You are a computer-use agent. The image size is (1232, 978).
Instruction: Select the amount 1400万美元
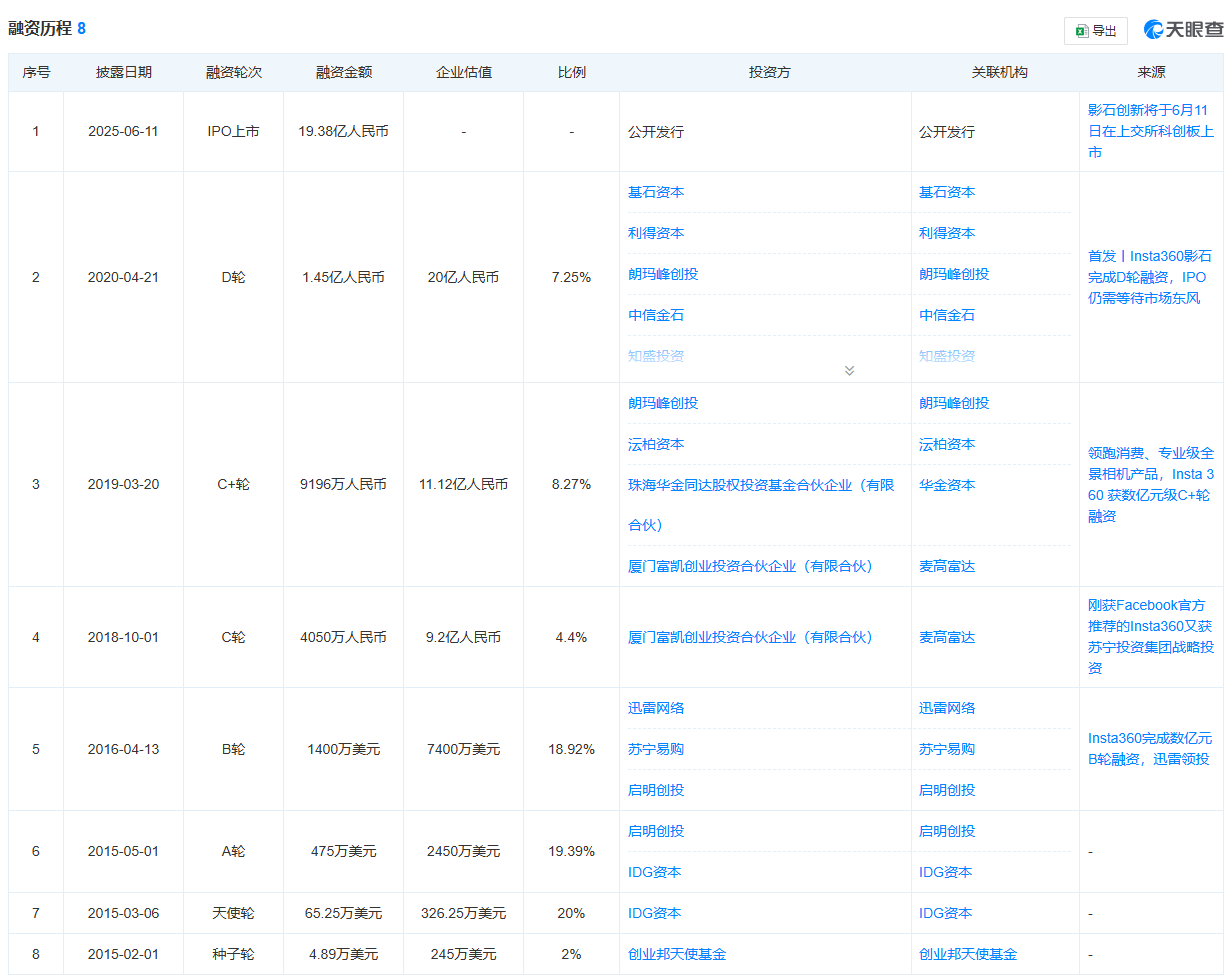pos(344,749)
